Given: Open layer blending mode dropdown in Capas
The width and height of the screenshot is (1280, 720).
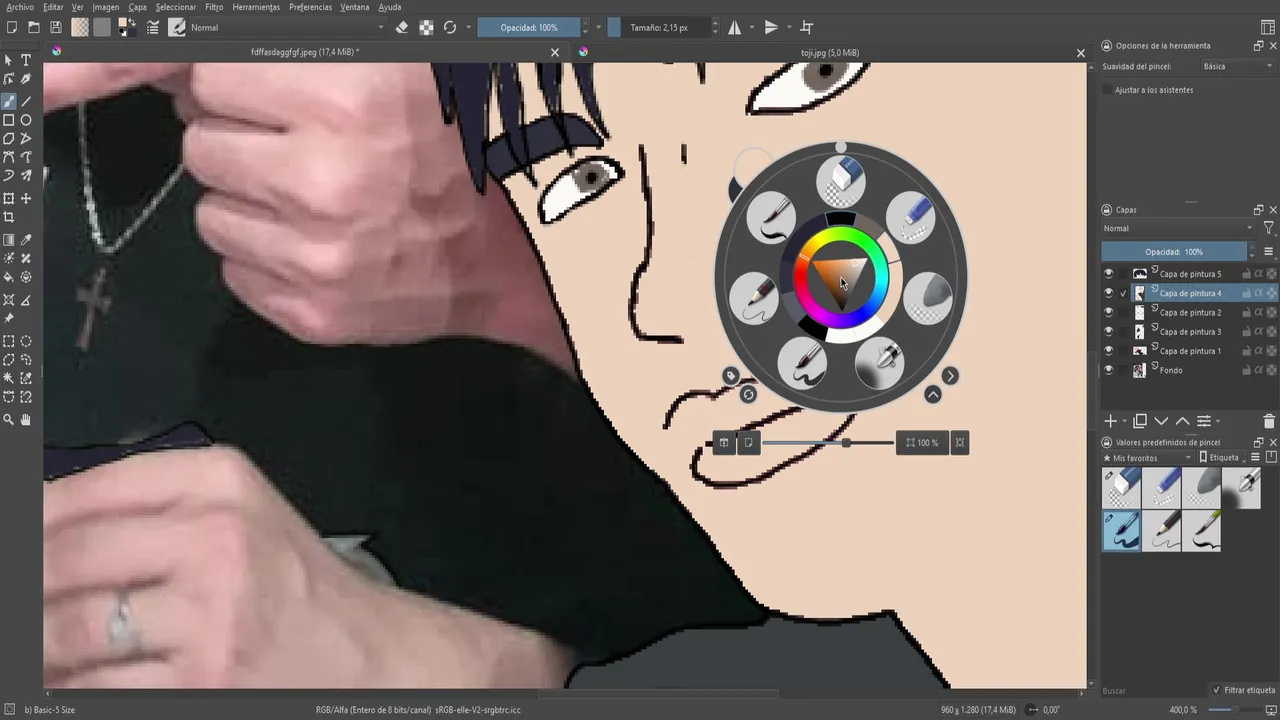Looking at the screenshot, I should coord(1178,228).
